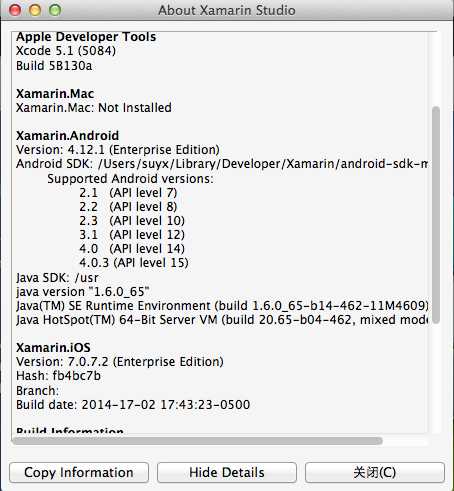Click the Xcode 5.1 (5084) line

[66, 51]
